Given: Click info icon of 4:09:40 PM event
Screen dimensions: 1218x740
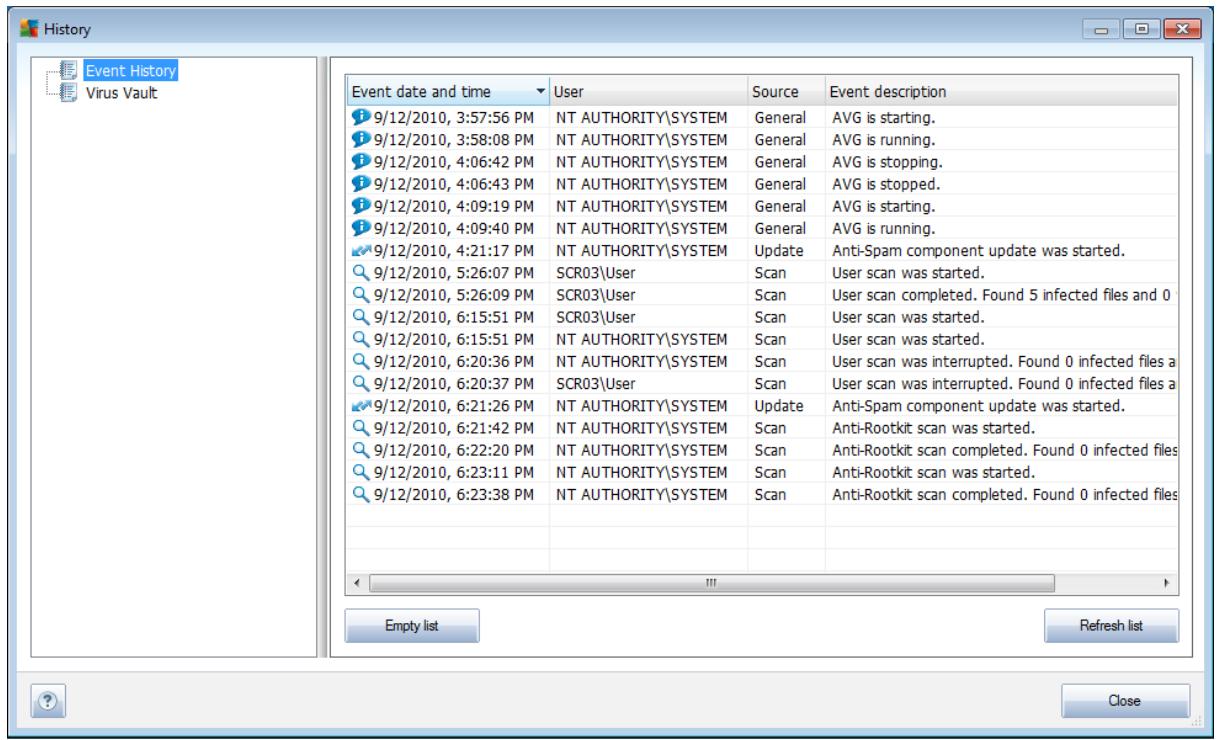Looking at the screenshot, I should [x=361, y=228].
